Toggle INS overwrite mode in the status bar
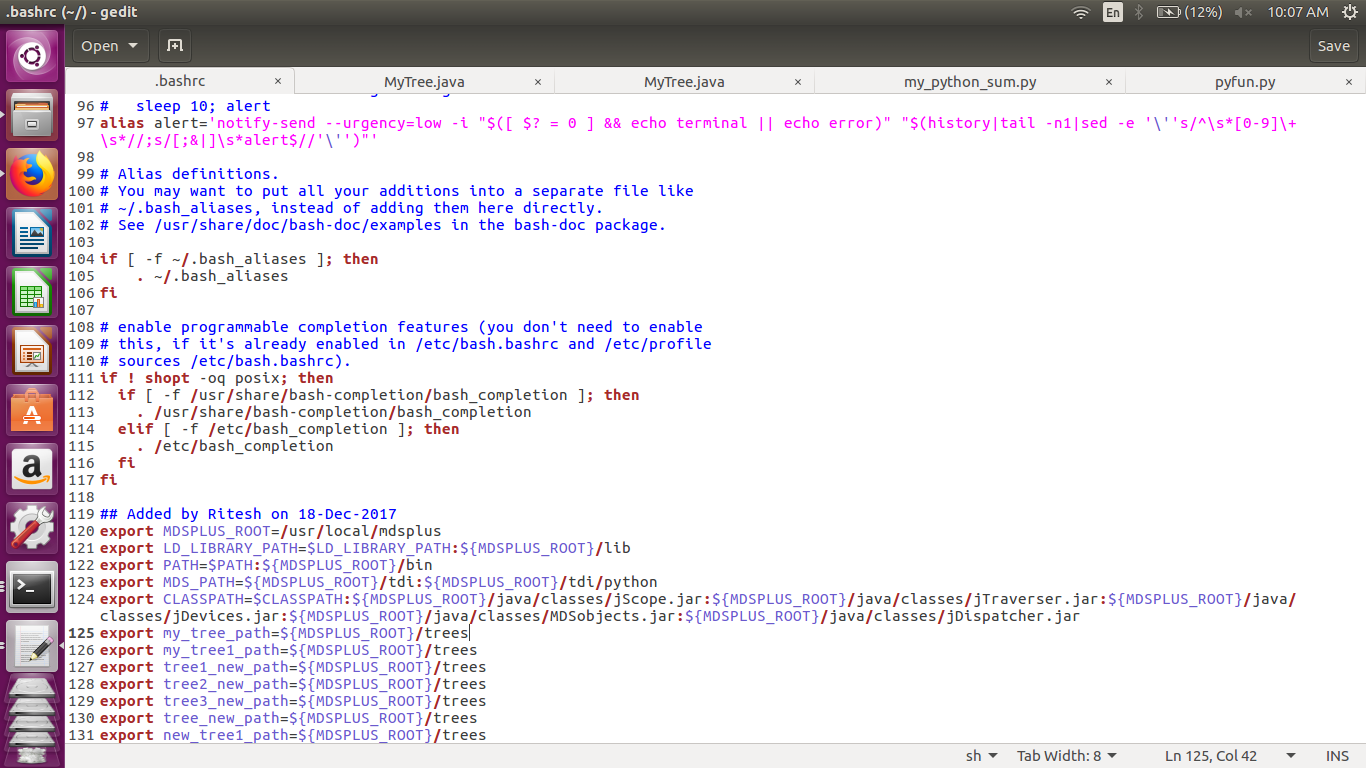Image resolution: width=1366 pixels, height=768 pixels. pyautogui.click(x=1336, y=755)
